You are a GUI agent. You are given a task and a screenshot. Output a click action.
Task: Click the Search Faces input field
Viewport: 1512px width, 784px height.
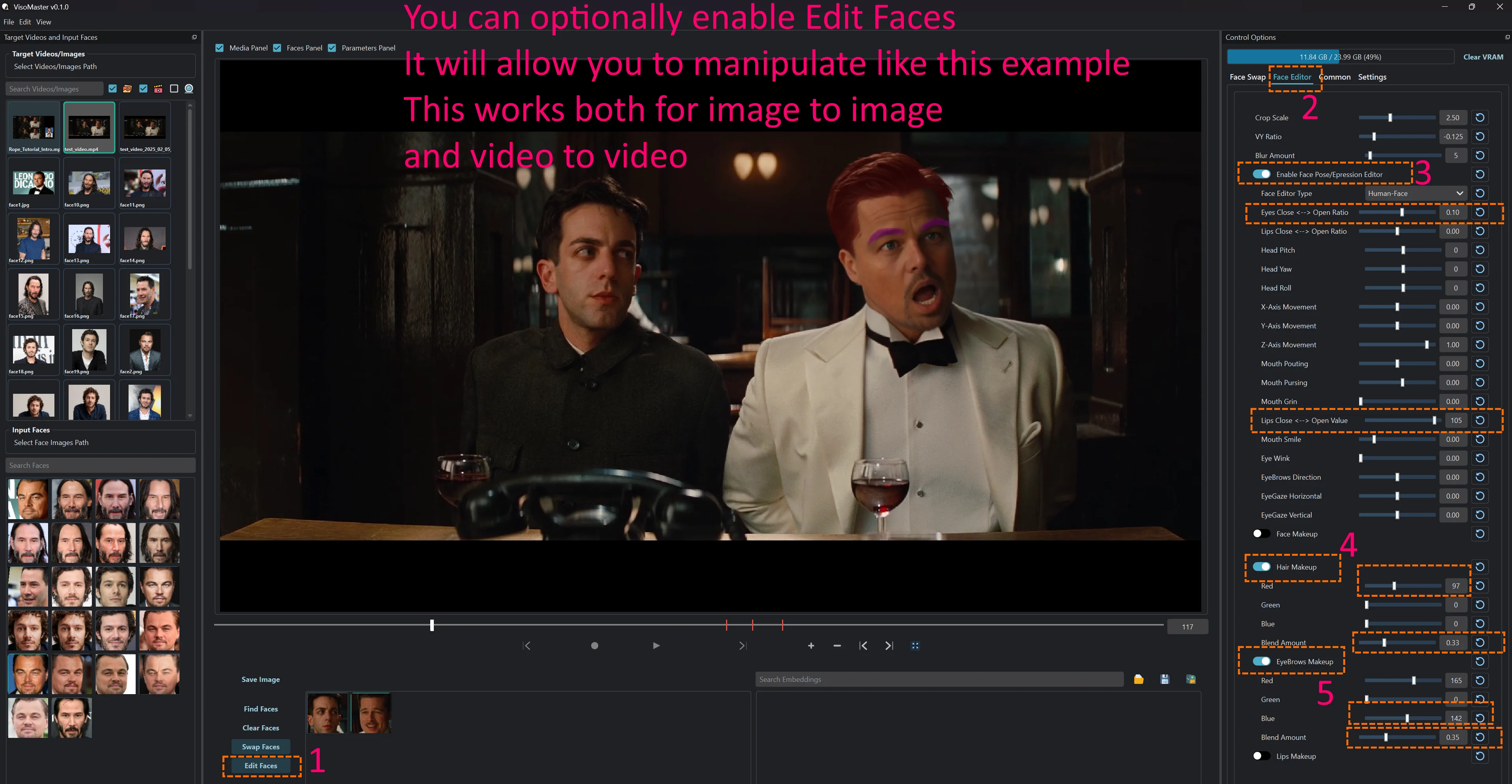101,466
